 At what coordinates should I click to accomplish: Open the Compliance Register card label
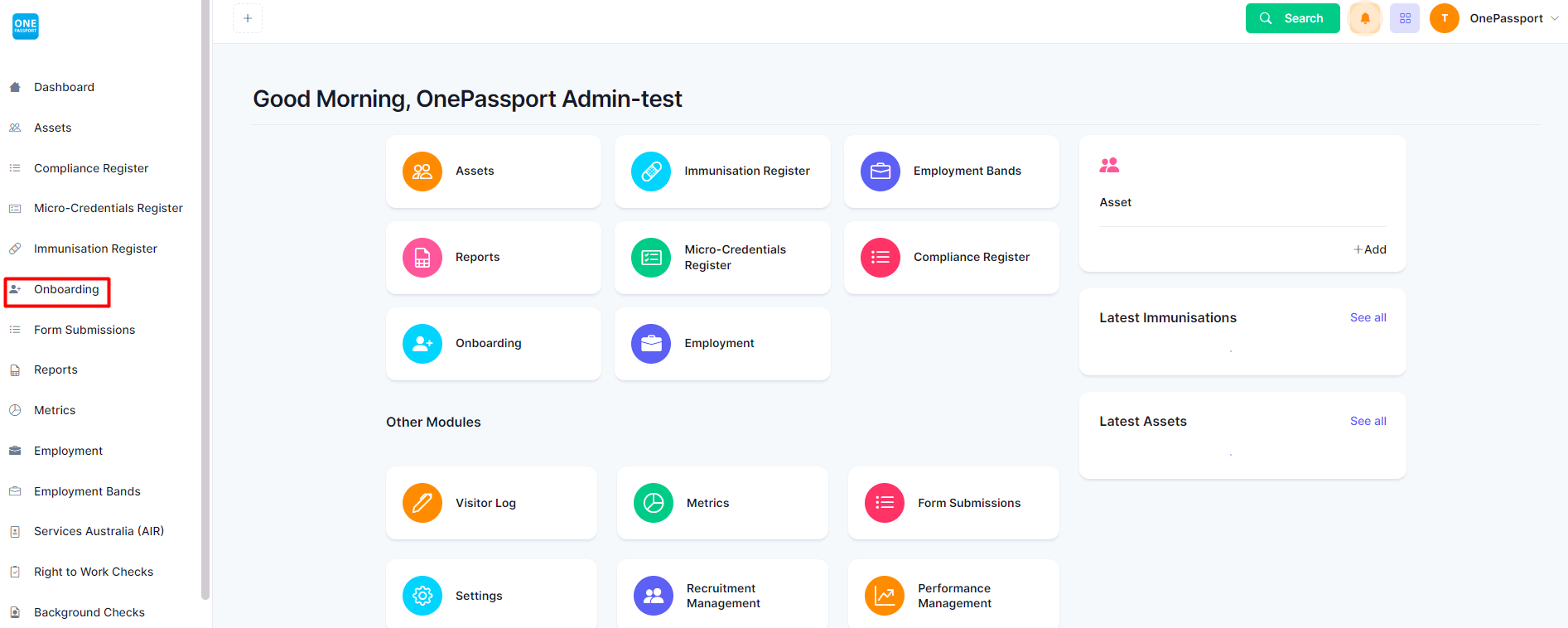(x=972, y=257)
